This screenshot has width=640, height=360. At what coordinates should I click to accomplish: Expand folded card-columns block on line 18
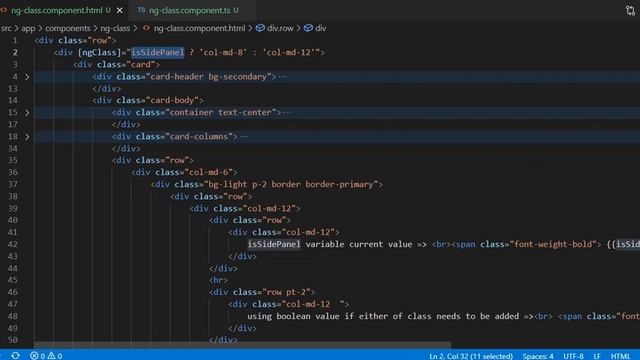coord(27,137)
